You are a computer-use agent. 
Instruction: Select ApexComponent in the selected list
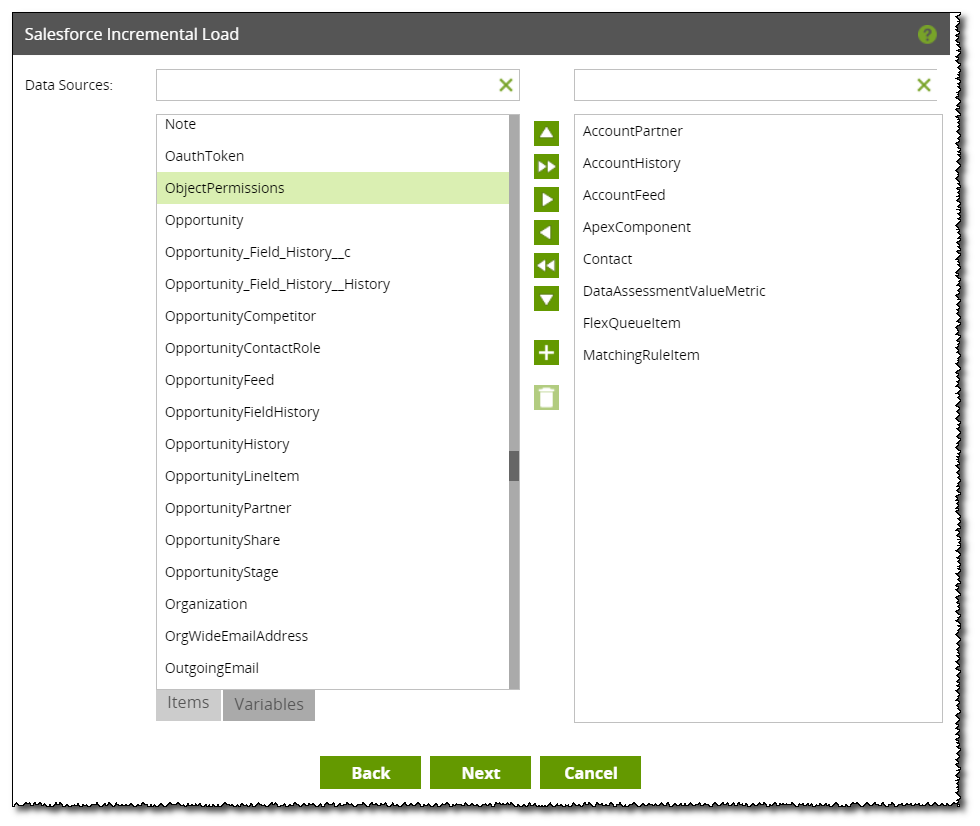758,227
